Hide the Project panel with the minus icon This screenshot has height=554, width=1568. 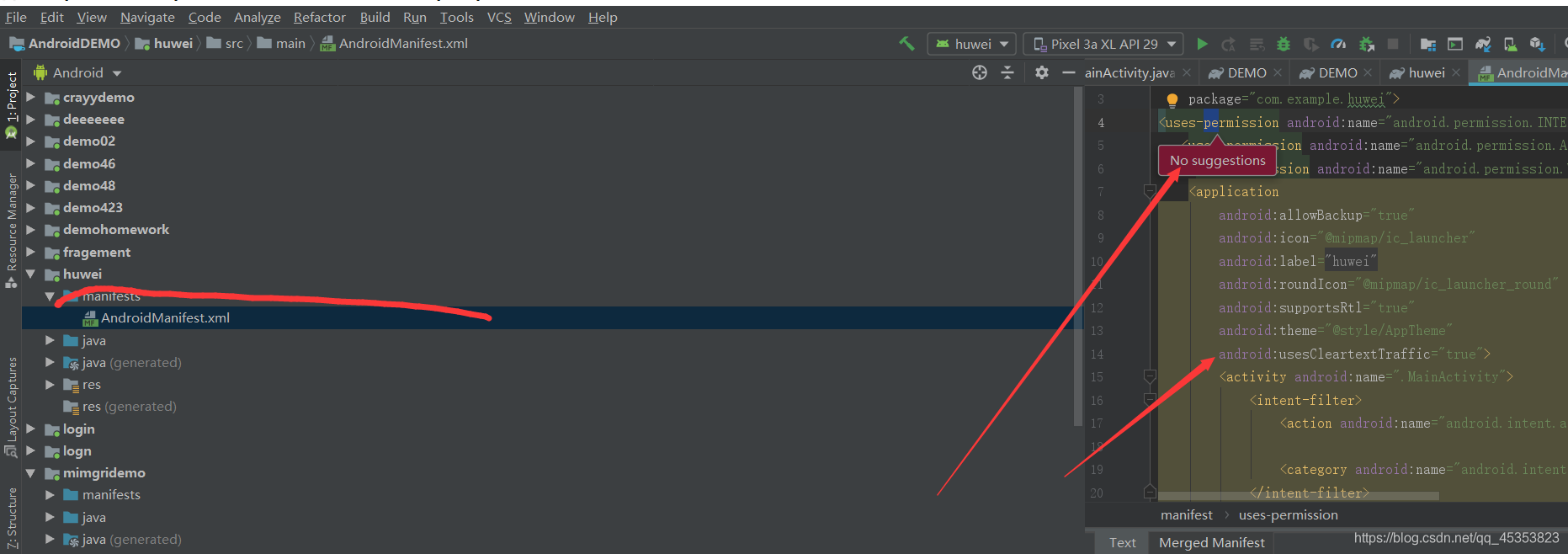[1069, 73]
